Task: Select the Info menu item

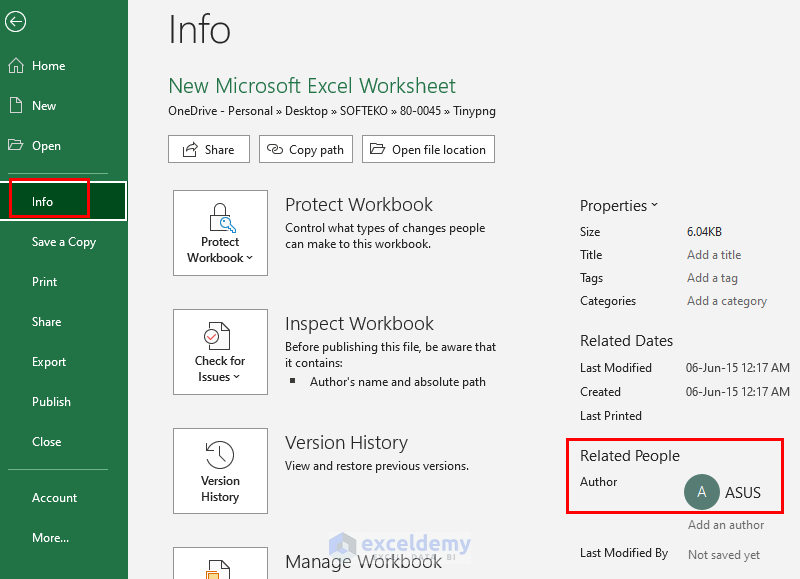Action: coord(42,202)
